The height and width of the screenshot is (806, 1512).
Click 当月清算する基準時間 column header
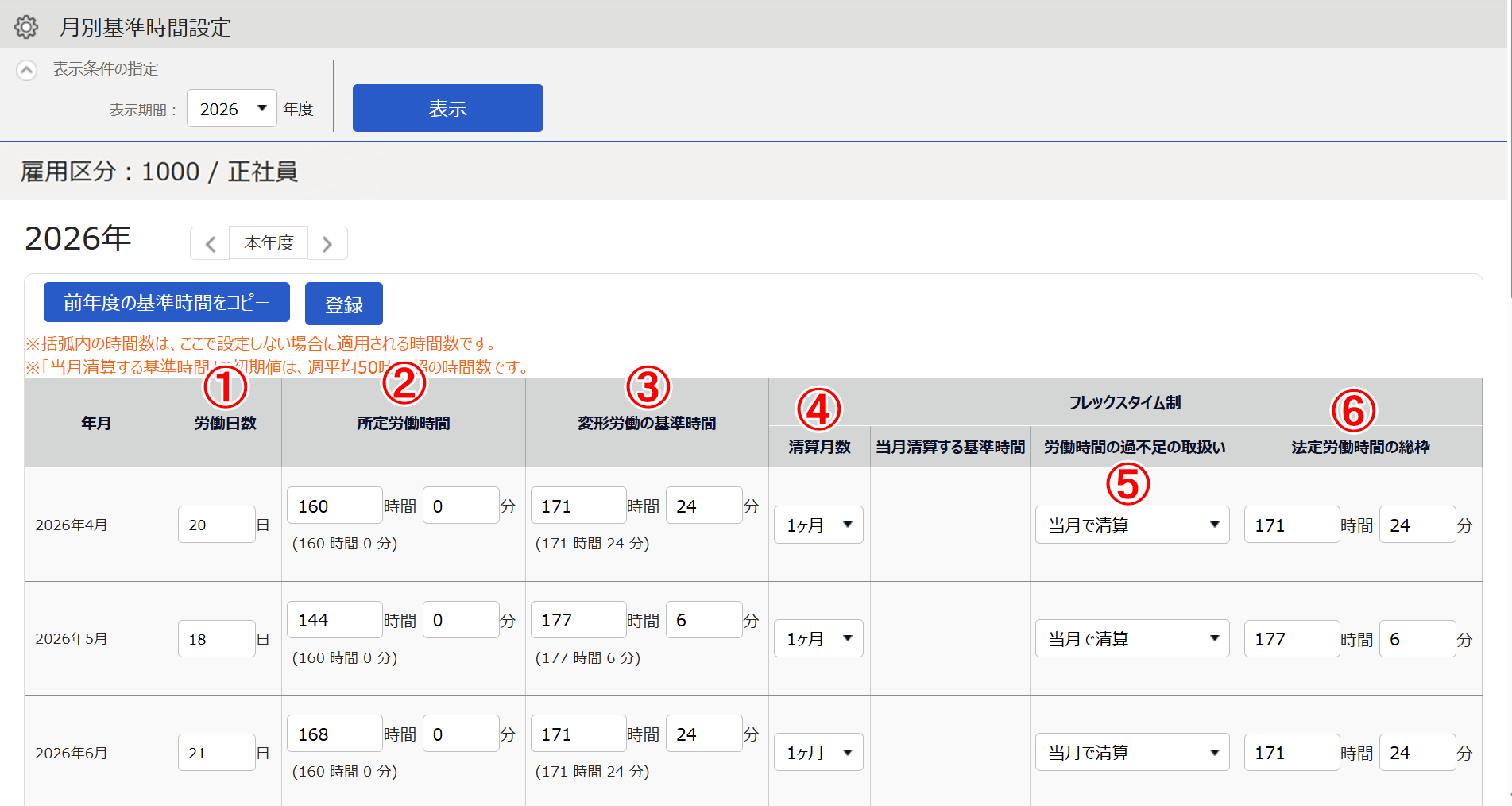click(950, 448)
